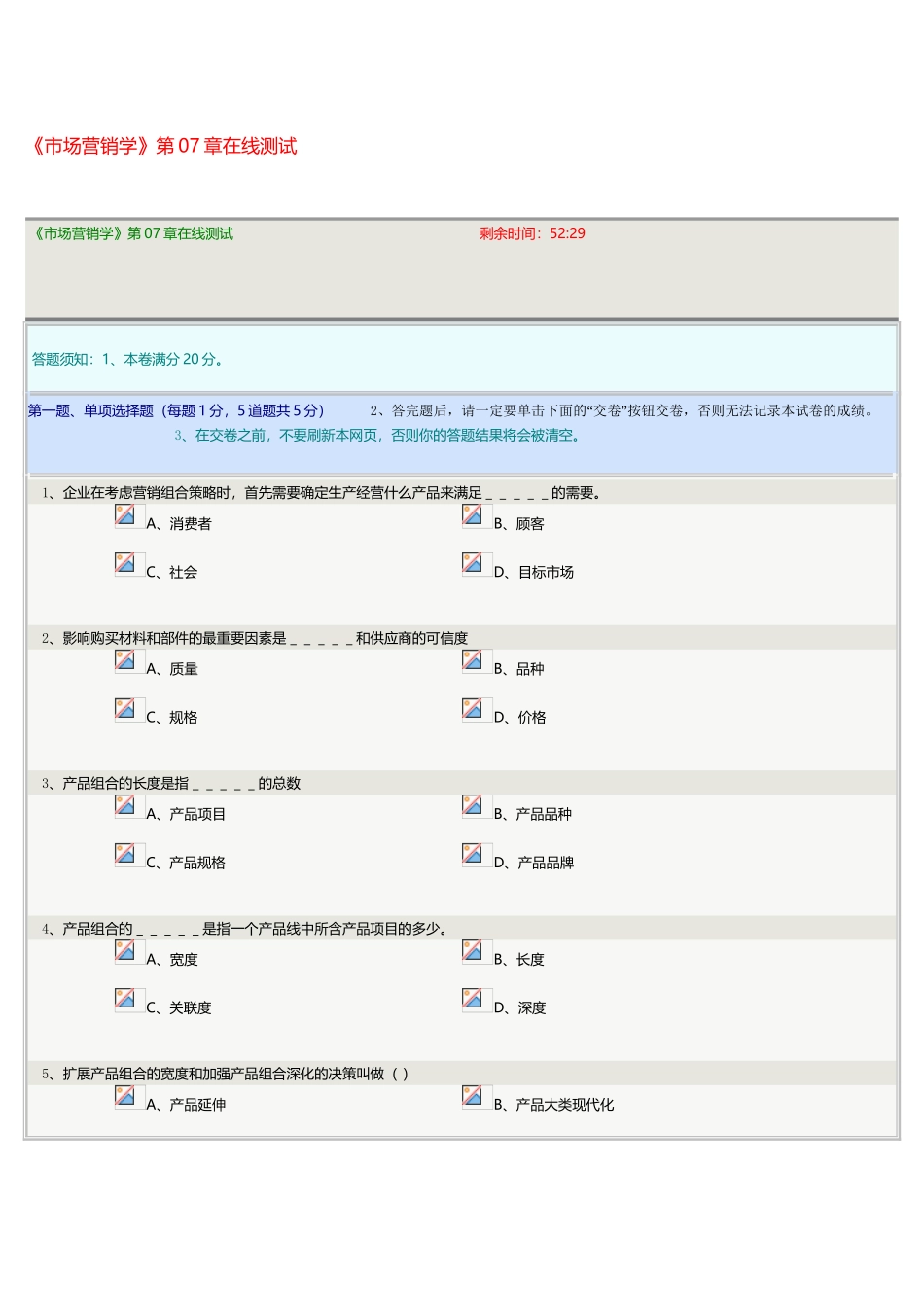Click question 1 text about 营销组合策略
The width and height of the screenshot is (924, 1307).
[x=324, y=493]
